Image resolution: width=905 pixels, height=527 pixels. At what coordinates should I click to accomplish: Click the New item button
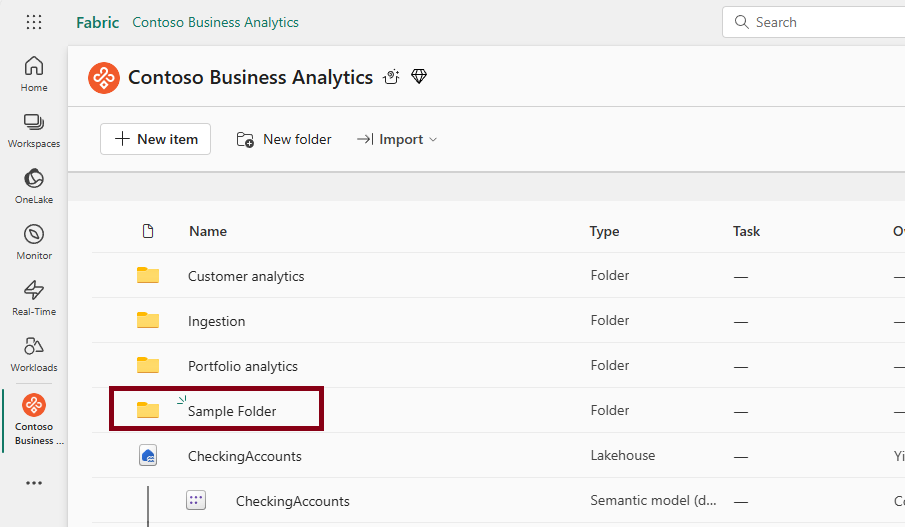155,140
